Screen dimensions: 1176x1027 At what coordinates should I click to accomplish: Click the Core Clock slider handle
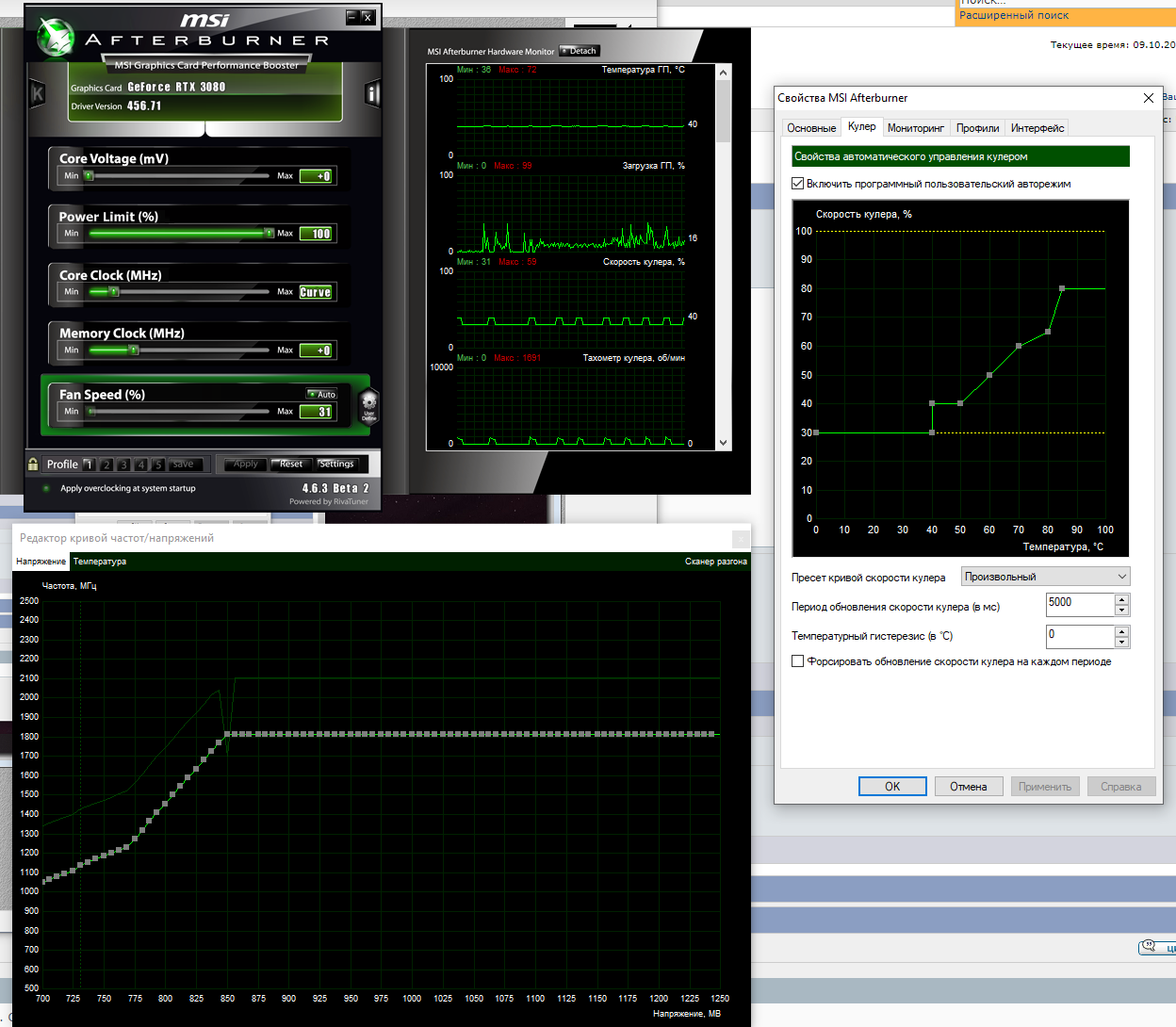click(x=114, y=291)
